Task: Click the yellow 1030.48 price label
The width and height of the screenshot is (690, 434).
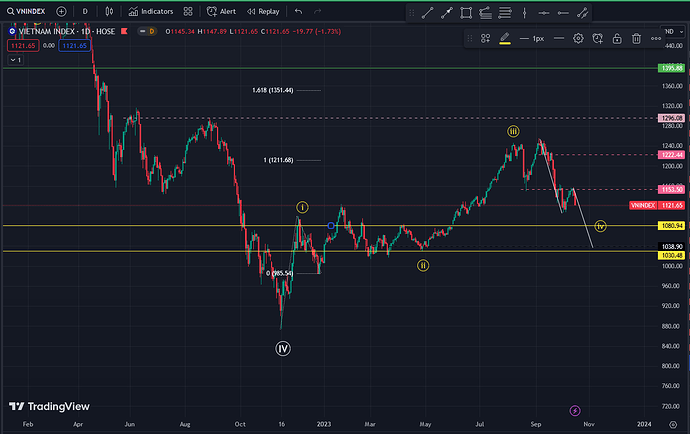Action: pyautogui.click(x=671, y=256)
